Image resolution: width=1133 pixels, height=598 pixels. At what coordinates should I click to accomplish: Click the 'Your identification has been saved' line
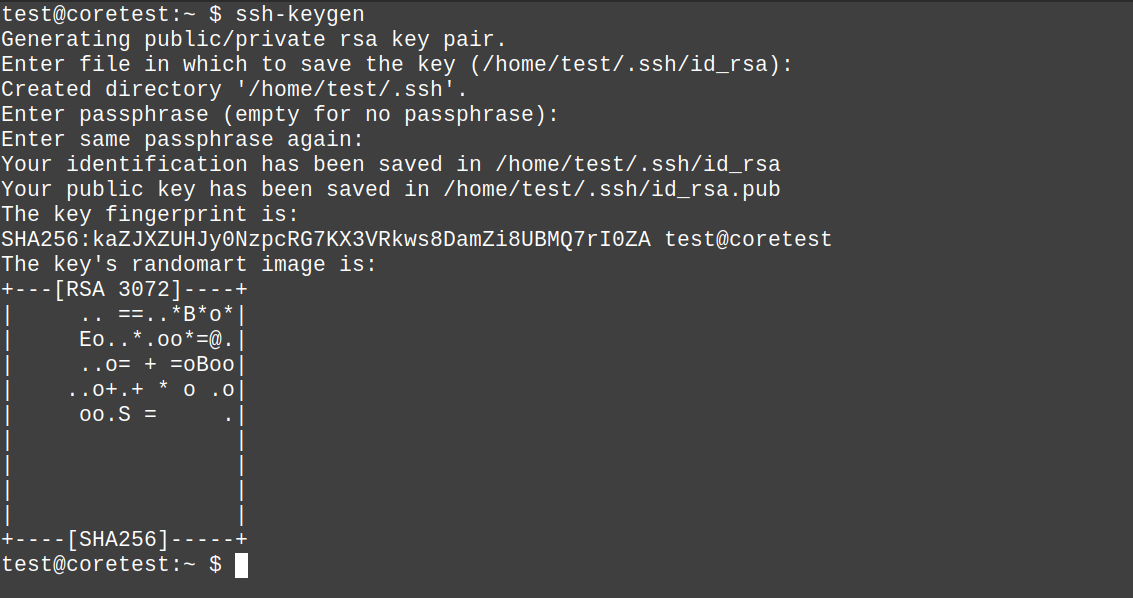coord(390,164)
